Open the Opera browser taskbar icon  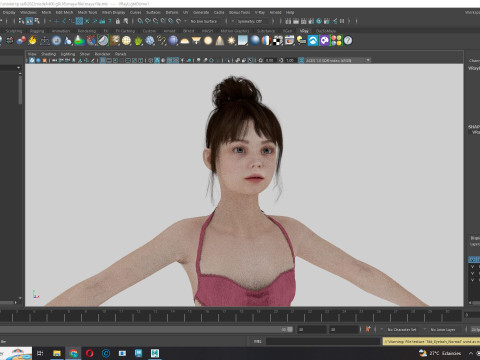tap(90, 353)
